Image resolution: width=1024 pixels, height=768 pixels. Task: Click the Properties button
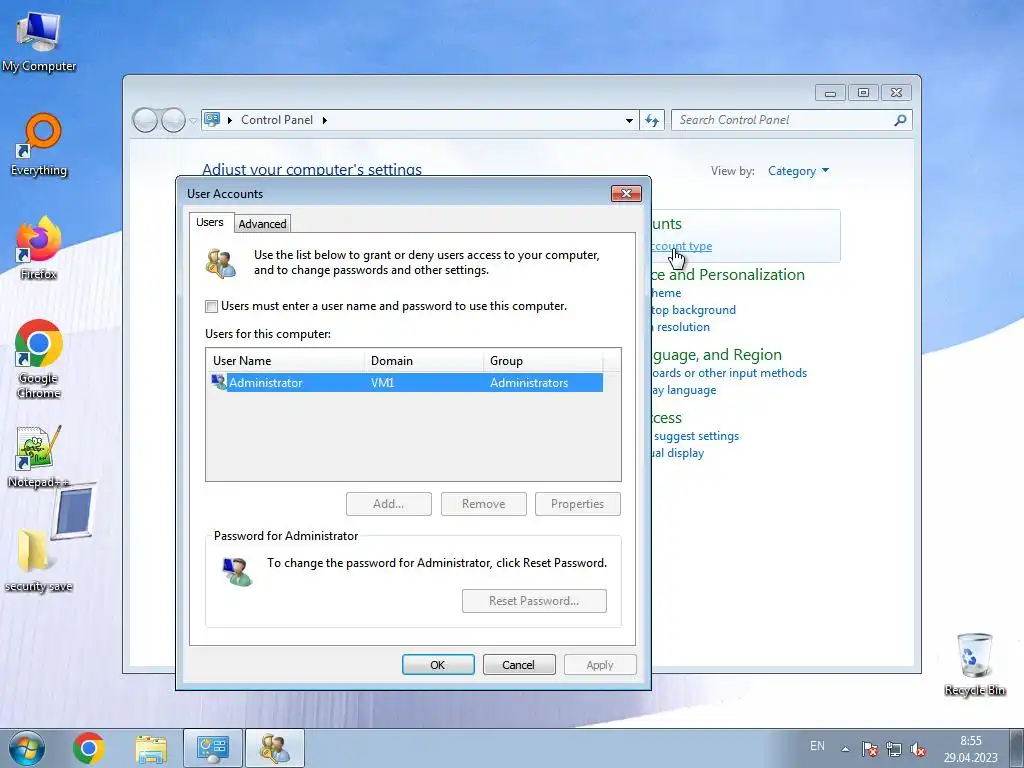pos(577,504)
